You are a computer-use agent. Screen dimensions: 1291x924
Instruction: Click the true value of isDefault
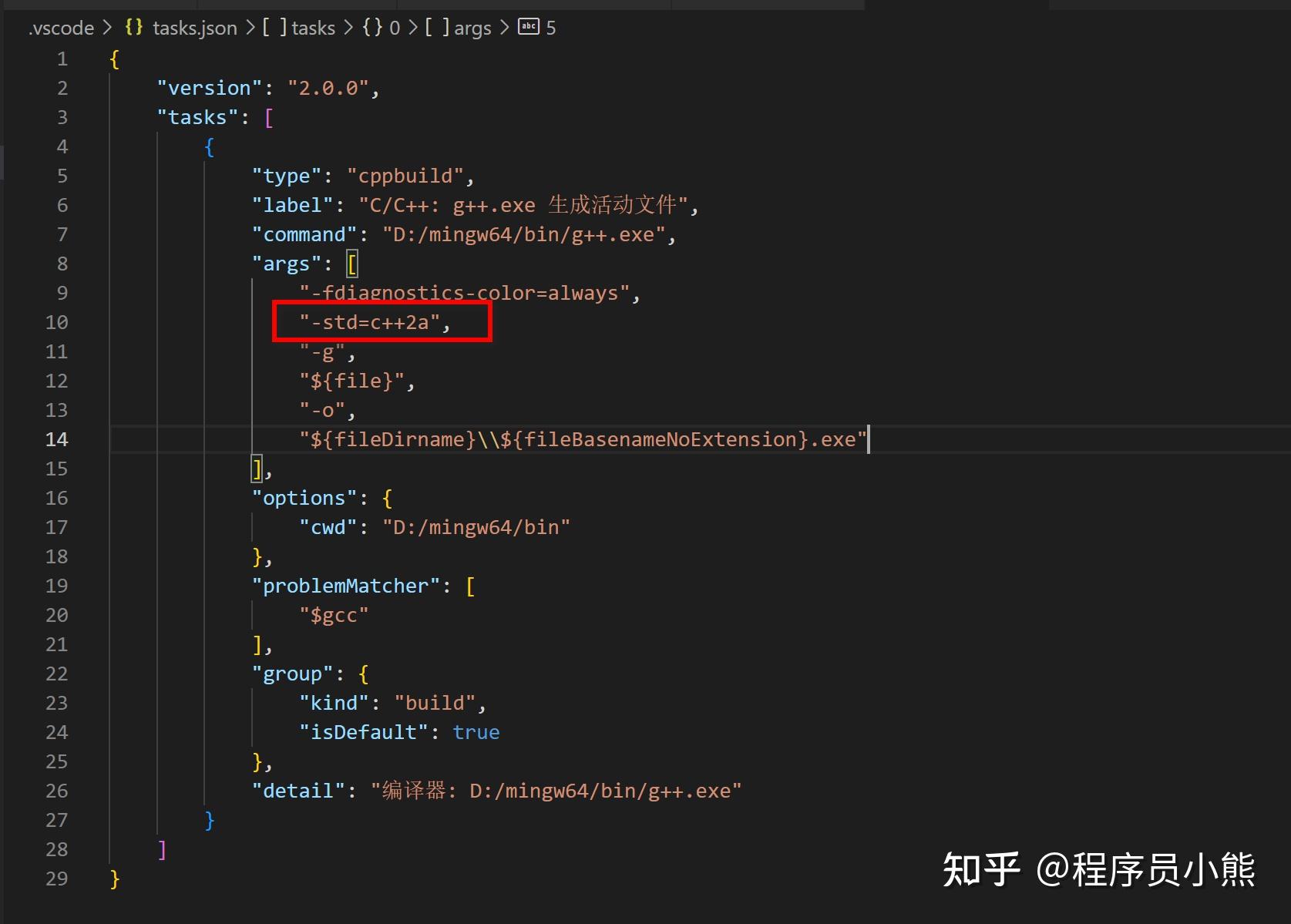[476, 732]
